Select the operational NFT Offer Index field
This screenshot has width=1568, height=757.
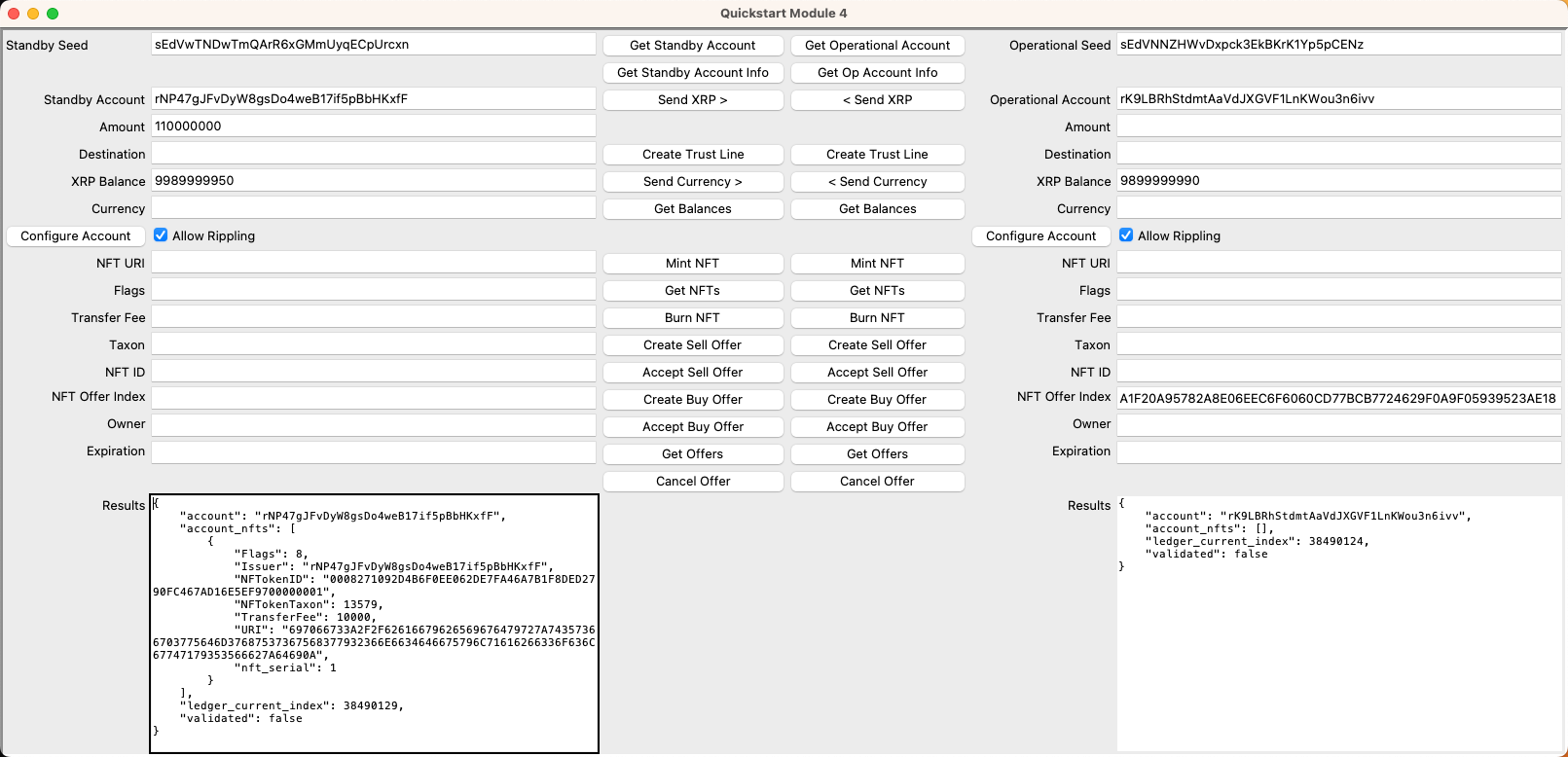(1338, 398)
